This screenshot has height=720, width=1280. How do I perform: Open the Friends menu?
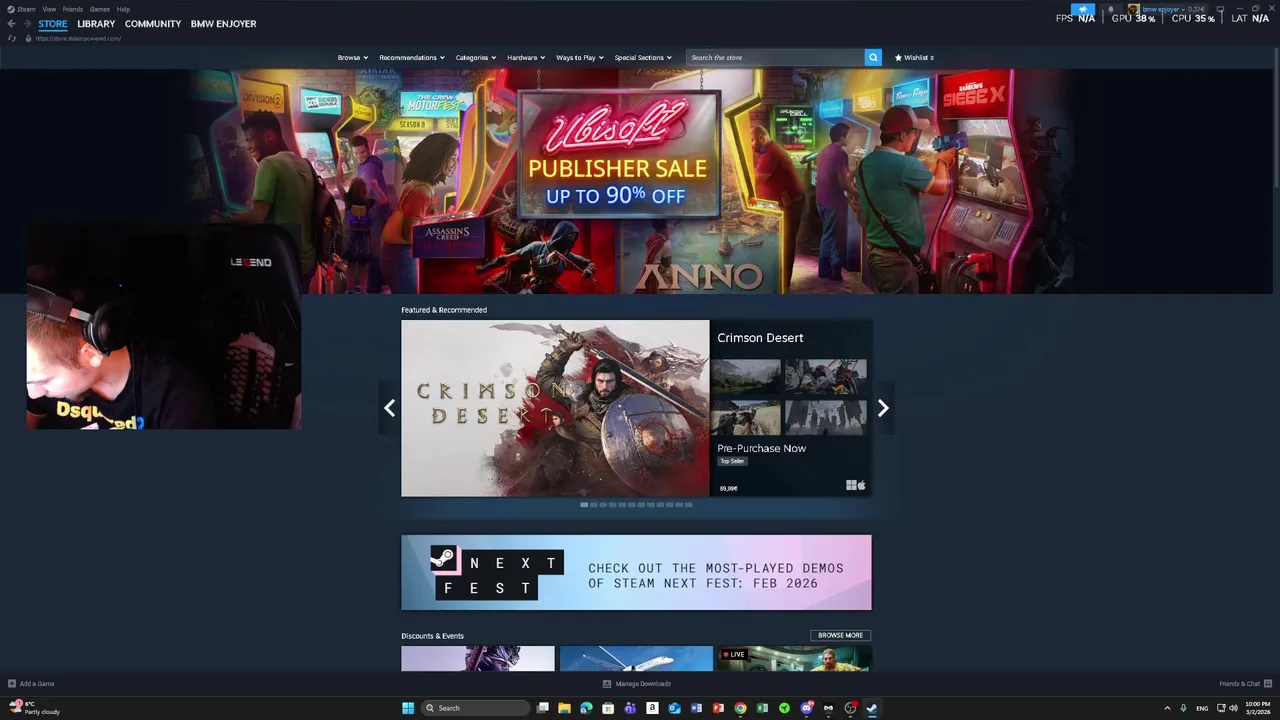tap(73, 9)
